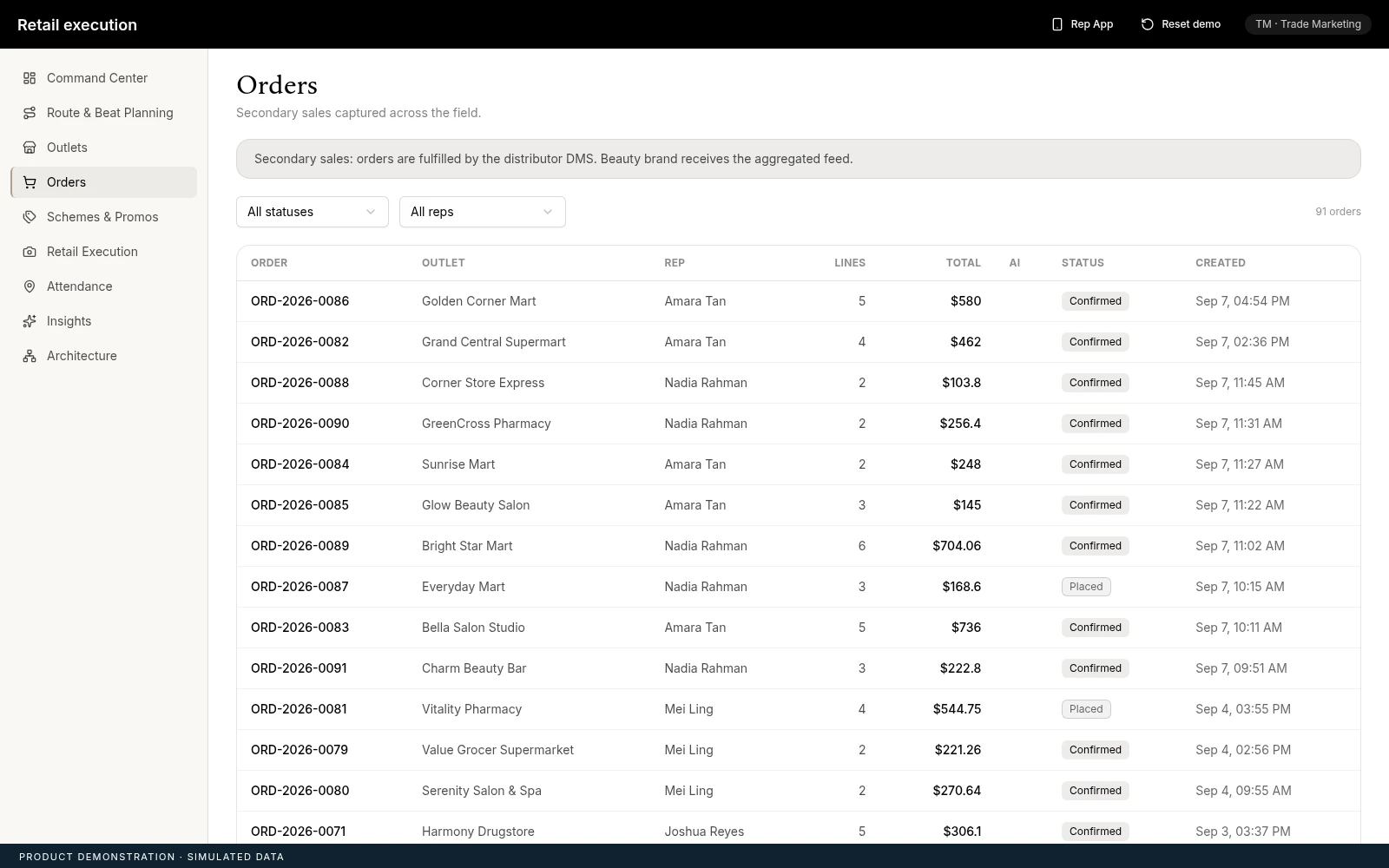Click the Retail Execution camera icon
1389x868 pixels.
coord(30,252)
